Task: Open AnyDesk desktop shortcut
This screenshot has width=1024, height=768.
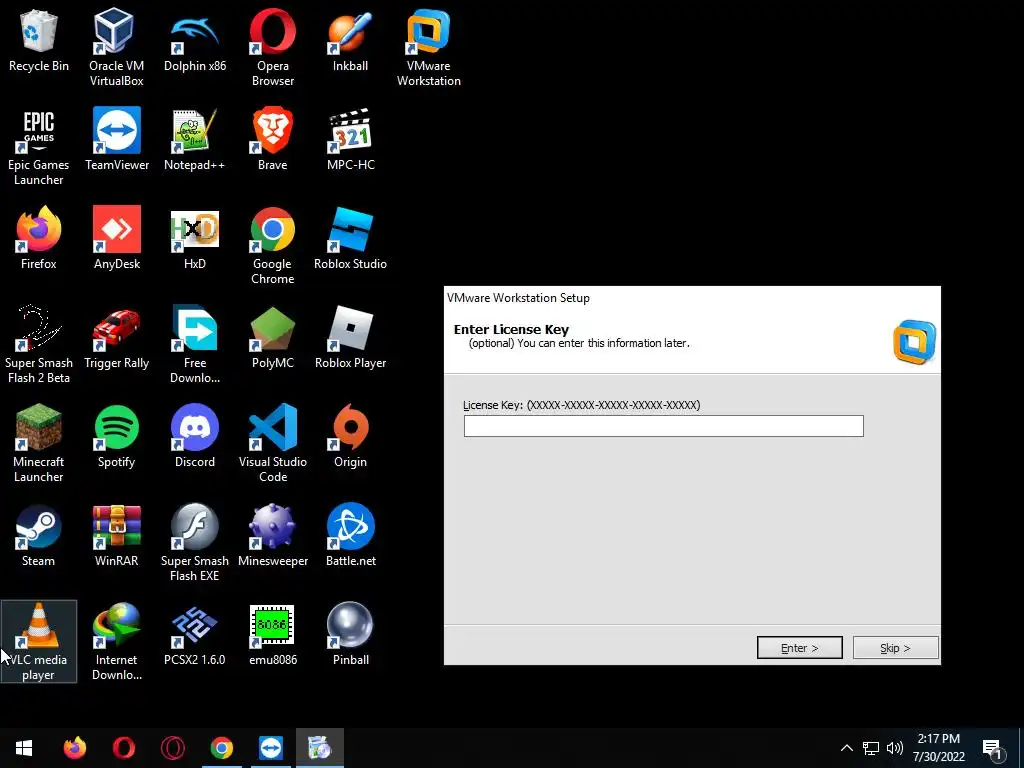Action: pos(117,238)
